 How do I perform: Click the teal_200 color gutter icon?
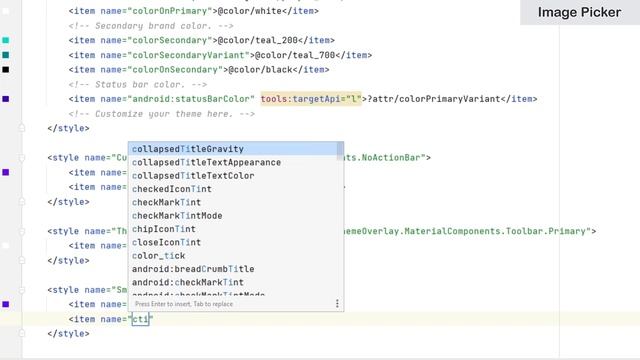tap(6, 40)
